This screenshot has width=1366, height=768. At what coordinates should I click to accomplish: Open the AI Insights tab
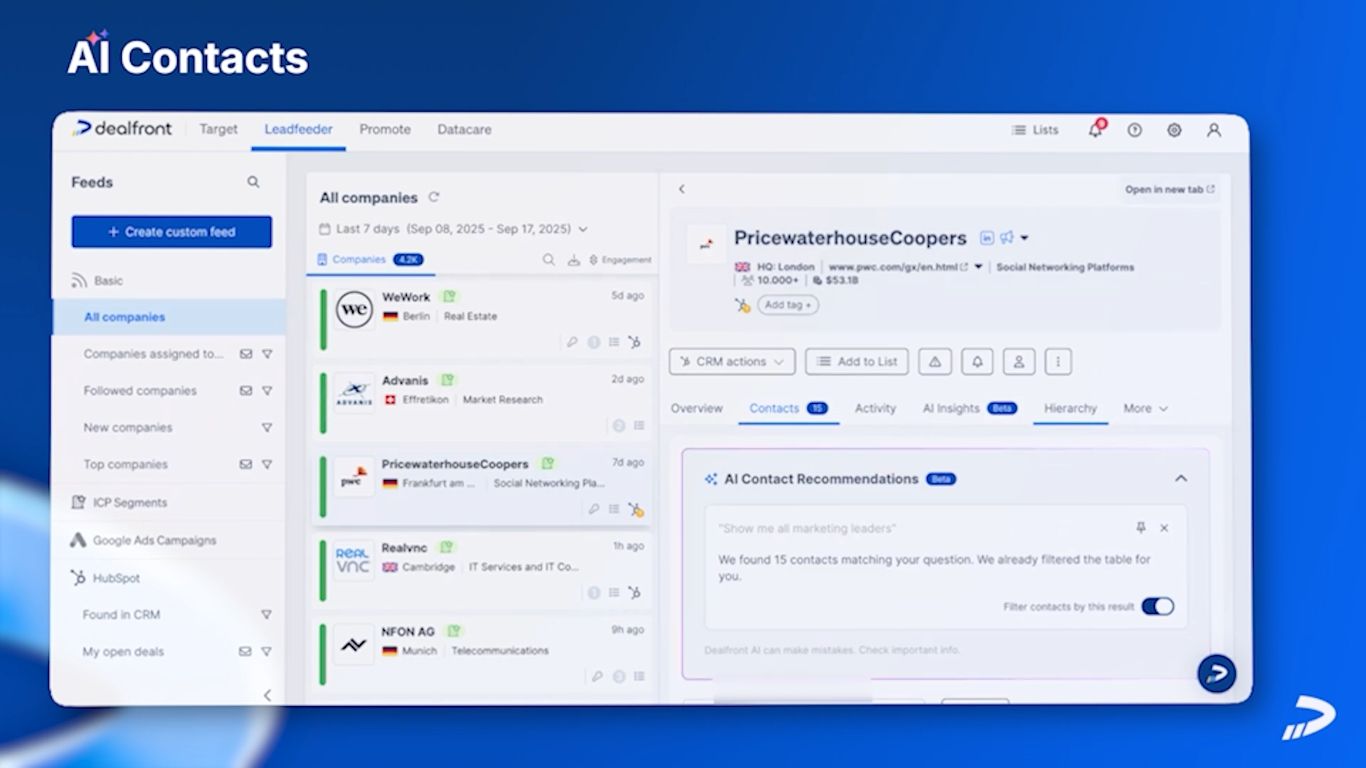pos(969,408)
